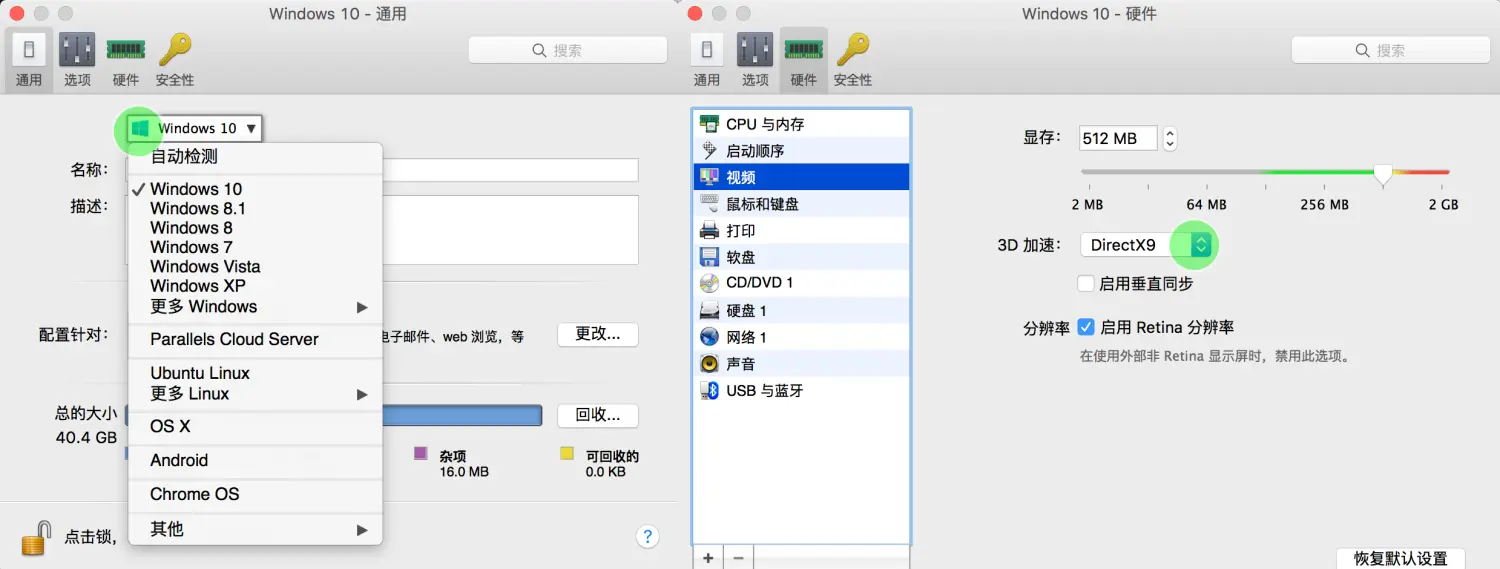Choose Windows 10 in OS menu
This screenshot has height=569, width=1500.
[256, 189]
